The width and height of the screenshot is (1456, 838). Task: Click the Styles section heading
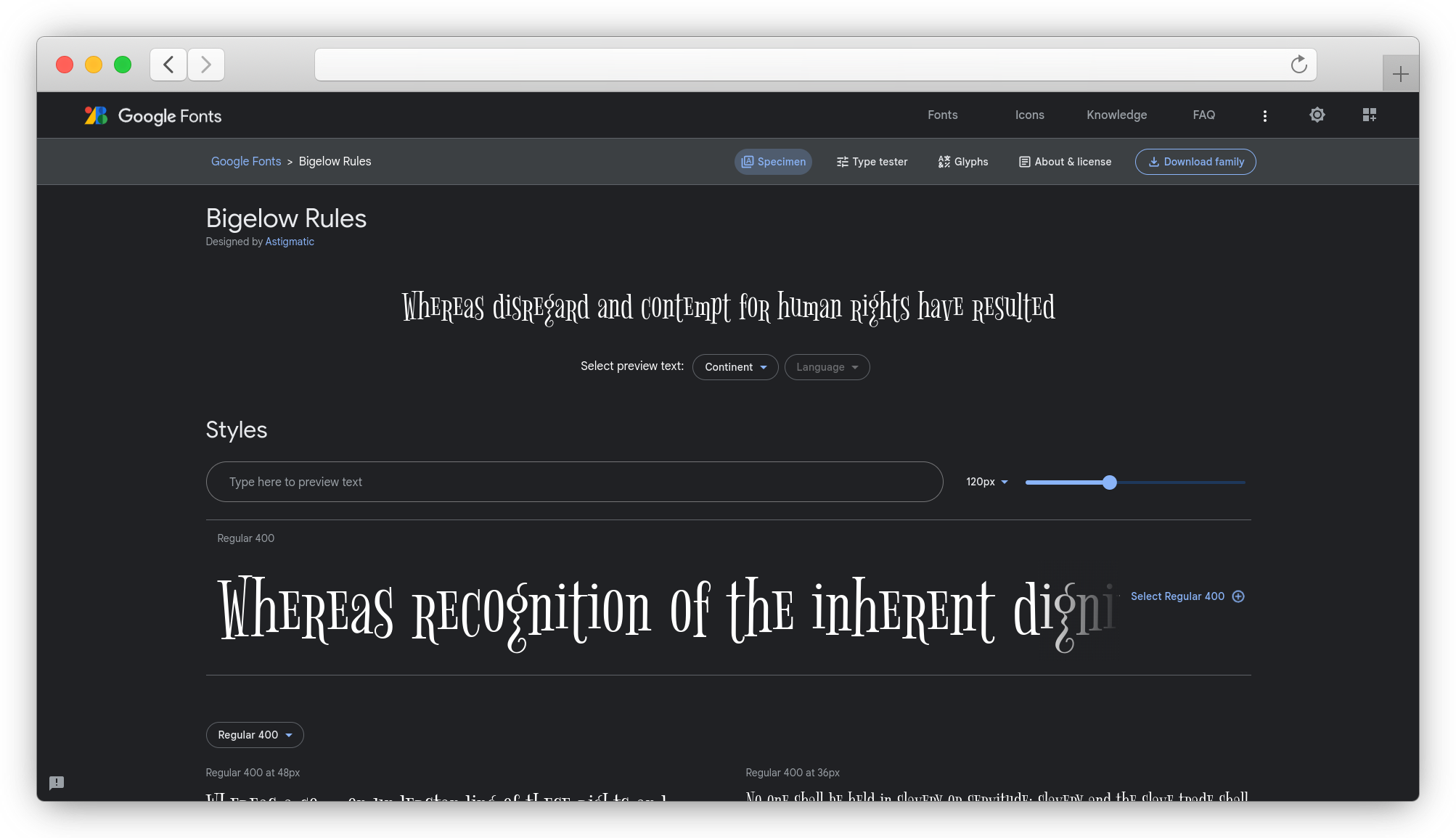pos(237,430)
